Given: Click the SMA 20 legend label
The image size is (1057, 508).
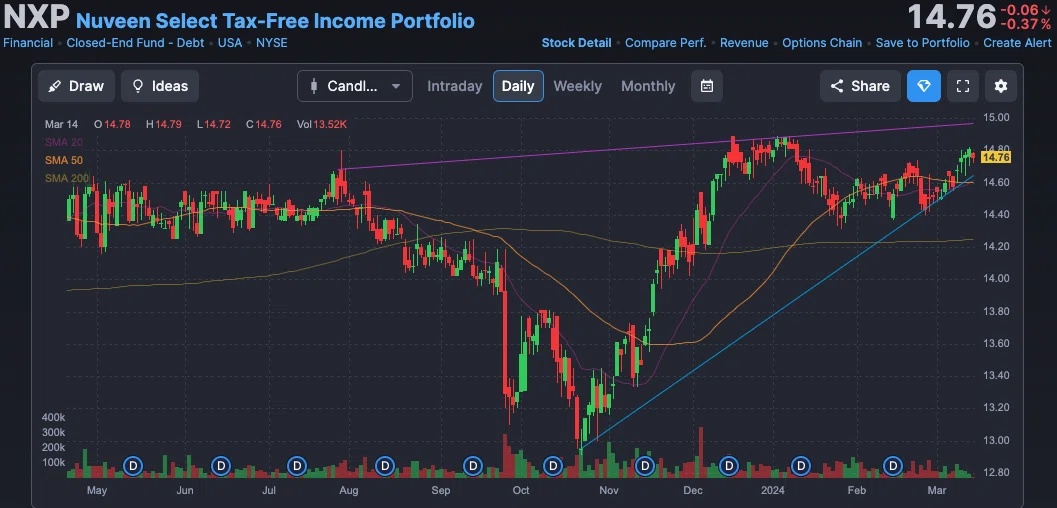Looking at the screenshot, I should tap(63, 142).
